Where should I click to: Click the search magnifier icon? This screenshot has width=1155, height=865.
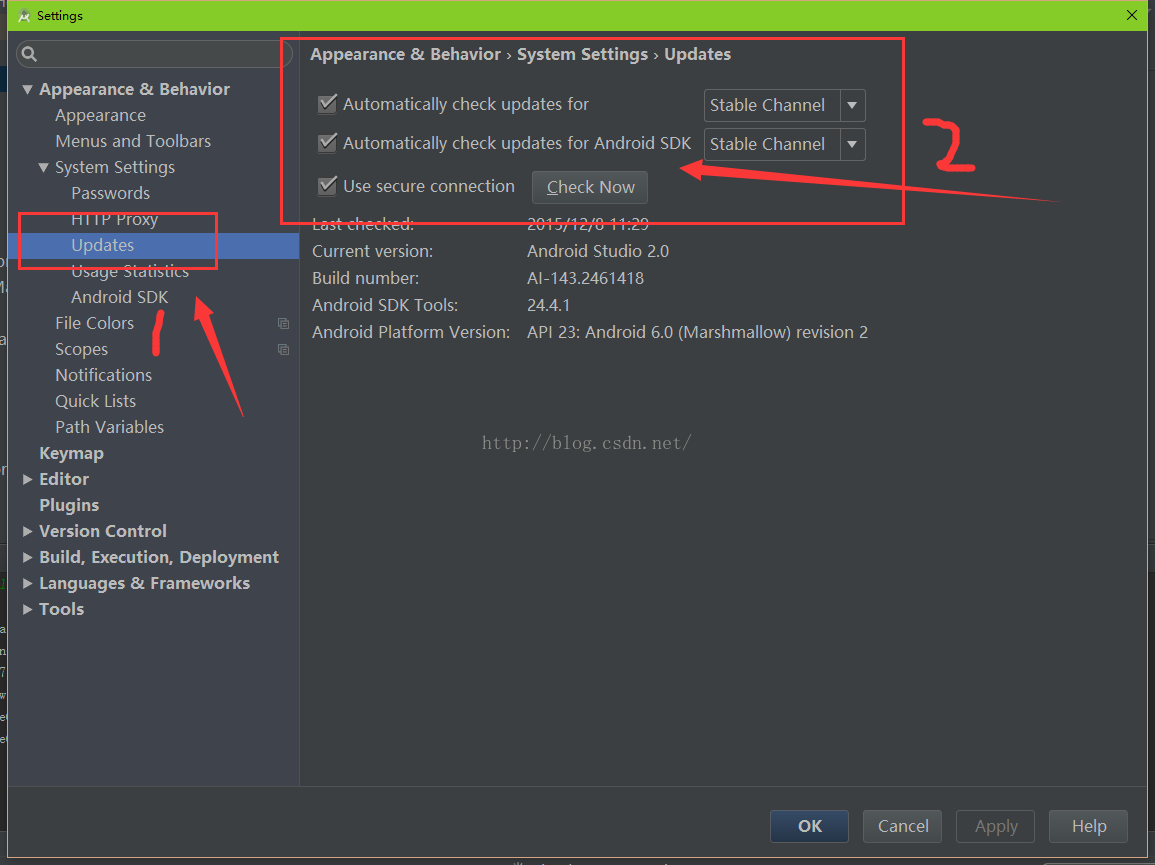[29, 54]
